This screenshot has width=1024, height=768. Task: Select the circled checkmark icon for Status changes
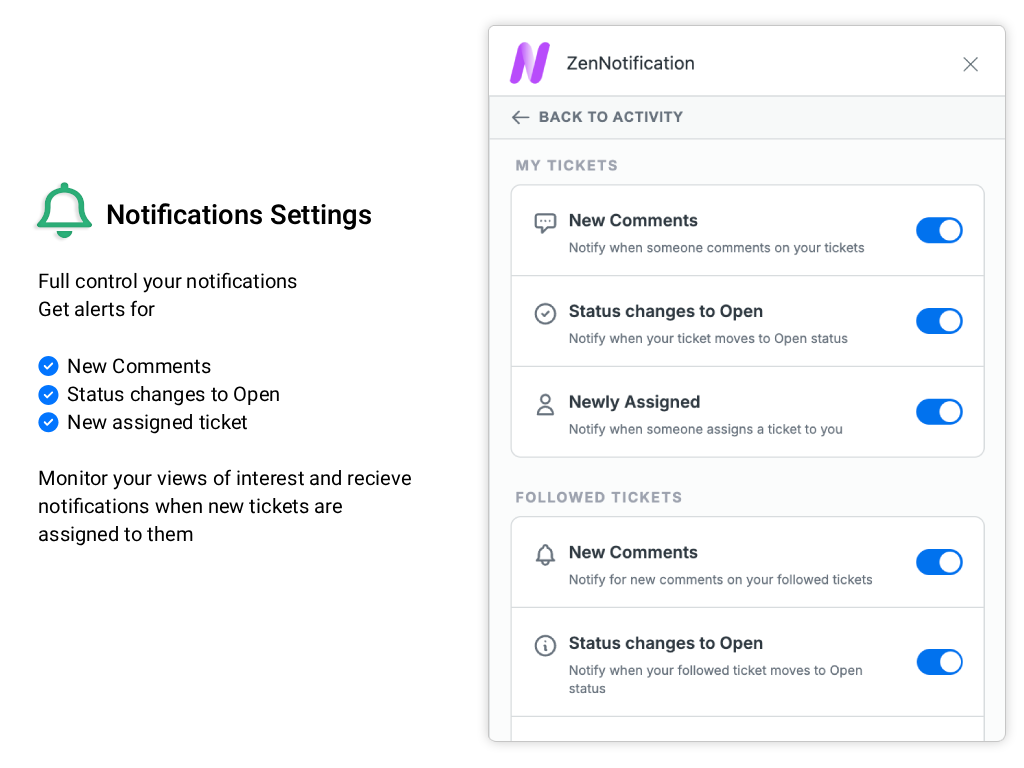[545, 313]
